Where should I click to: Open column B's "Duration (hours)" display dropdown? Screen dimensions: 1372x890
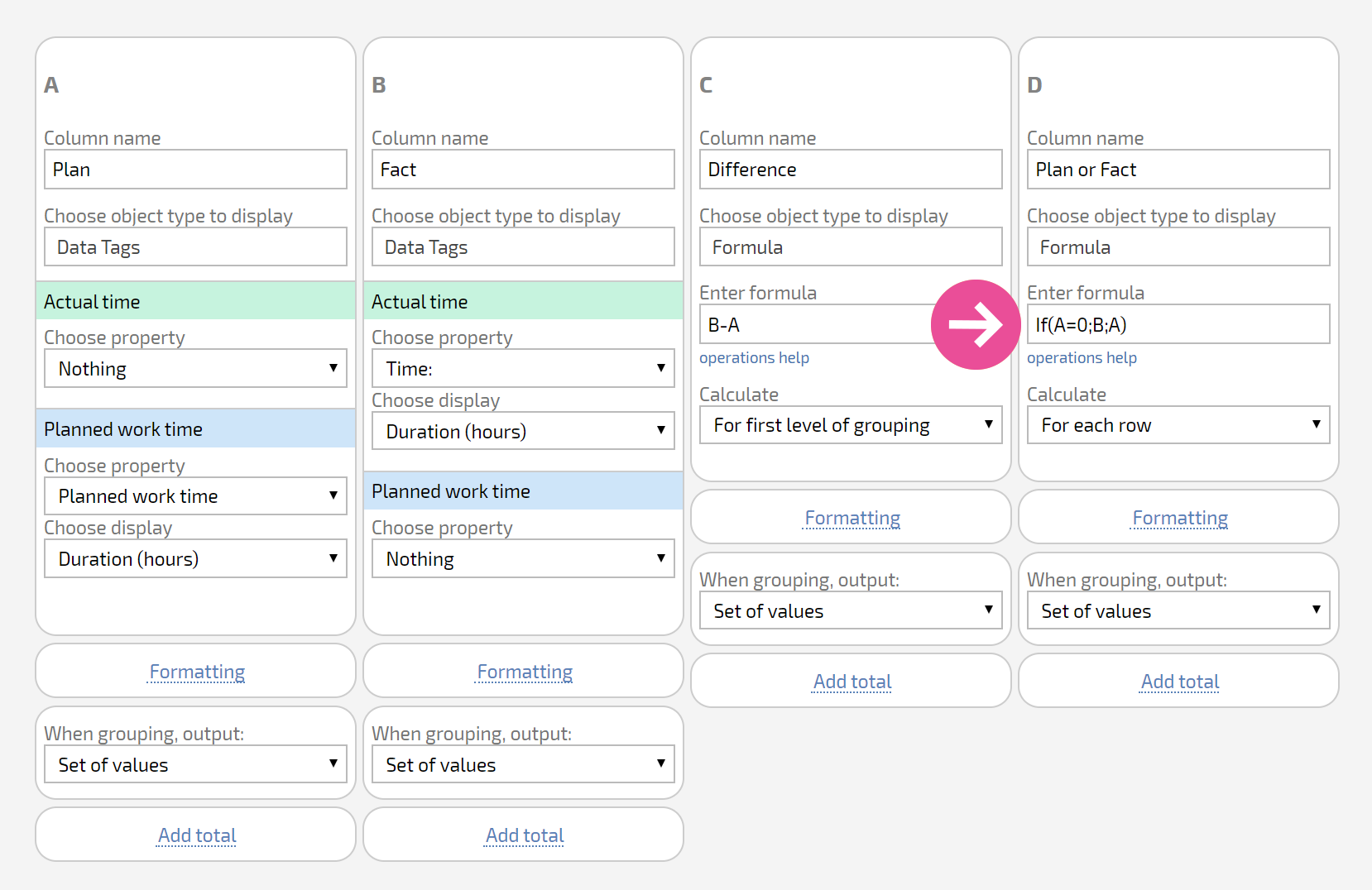(523, 431)
